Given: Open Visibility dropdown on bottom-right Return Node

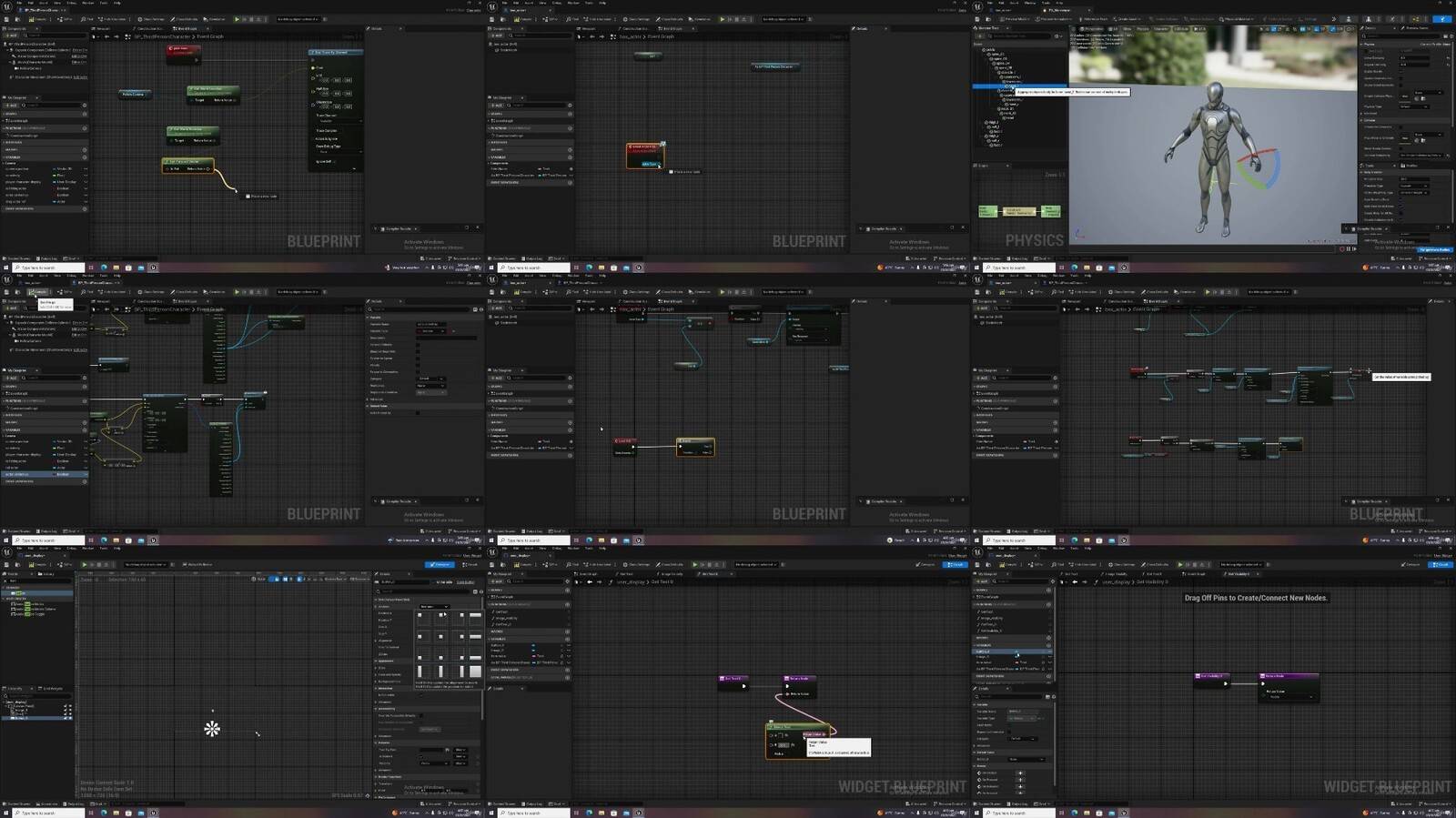Looking at the screenshot, I should tap(1290, 696).
